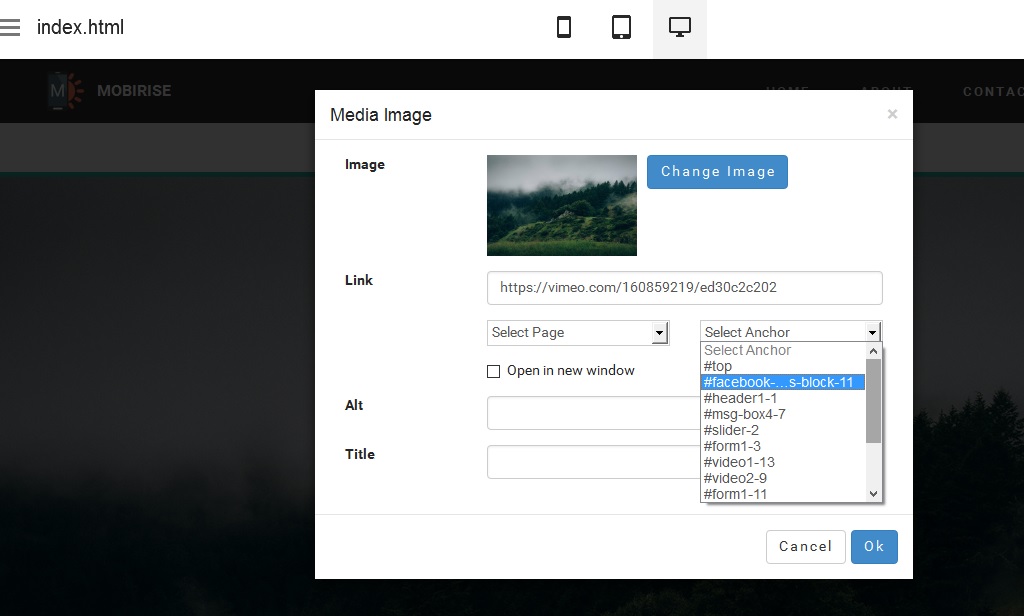This screenshot has height=616, width=1024.
Task: Open the hamburger menu
Action: coord(11,27)
